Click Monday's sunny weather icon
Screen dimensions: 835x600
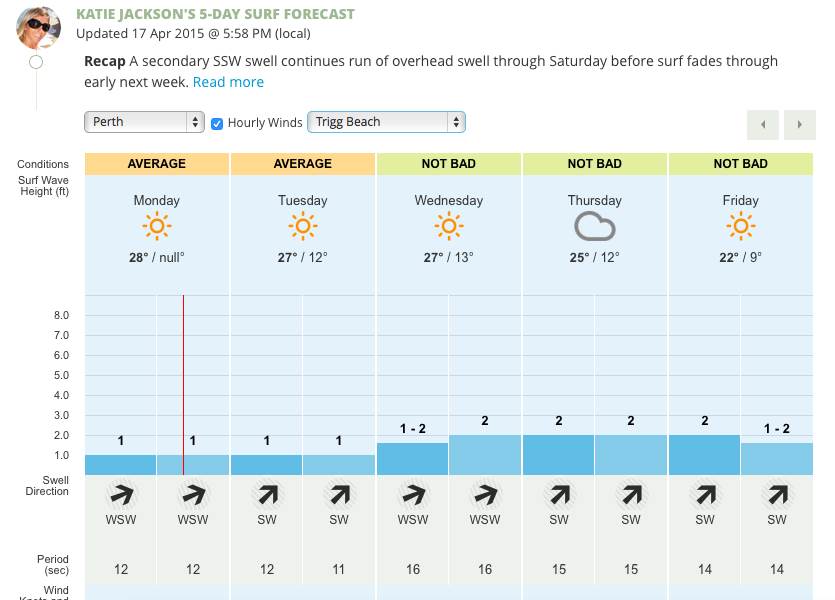pyautogui.click(x=156, y=226)
